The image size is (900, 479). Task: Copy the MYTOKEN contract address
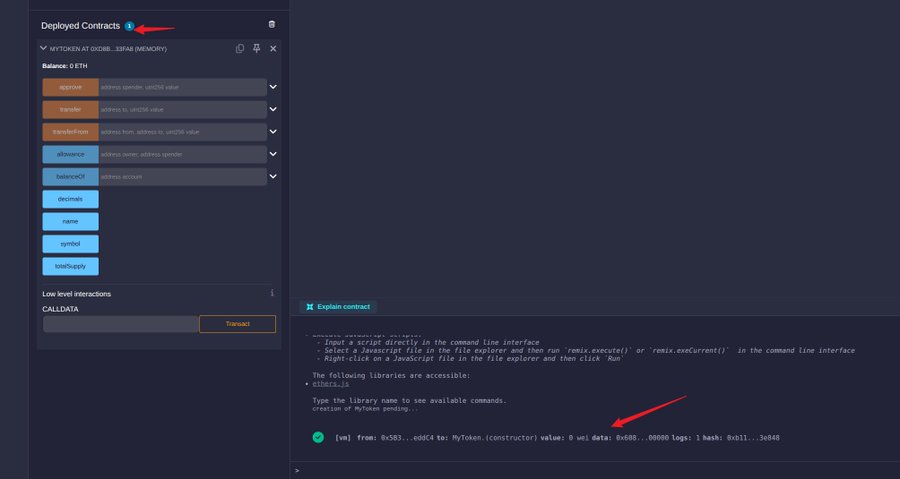(x=240, y=49)
